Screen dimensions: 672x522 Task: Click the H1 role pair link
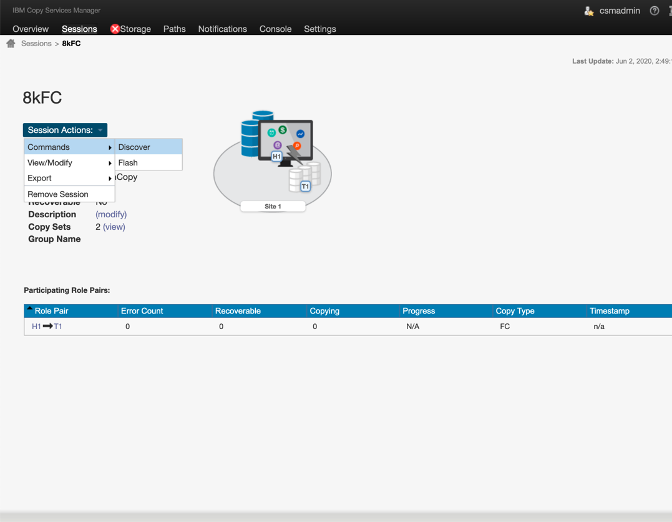click(x=36, y=326)
